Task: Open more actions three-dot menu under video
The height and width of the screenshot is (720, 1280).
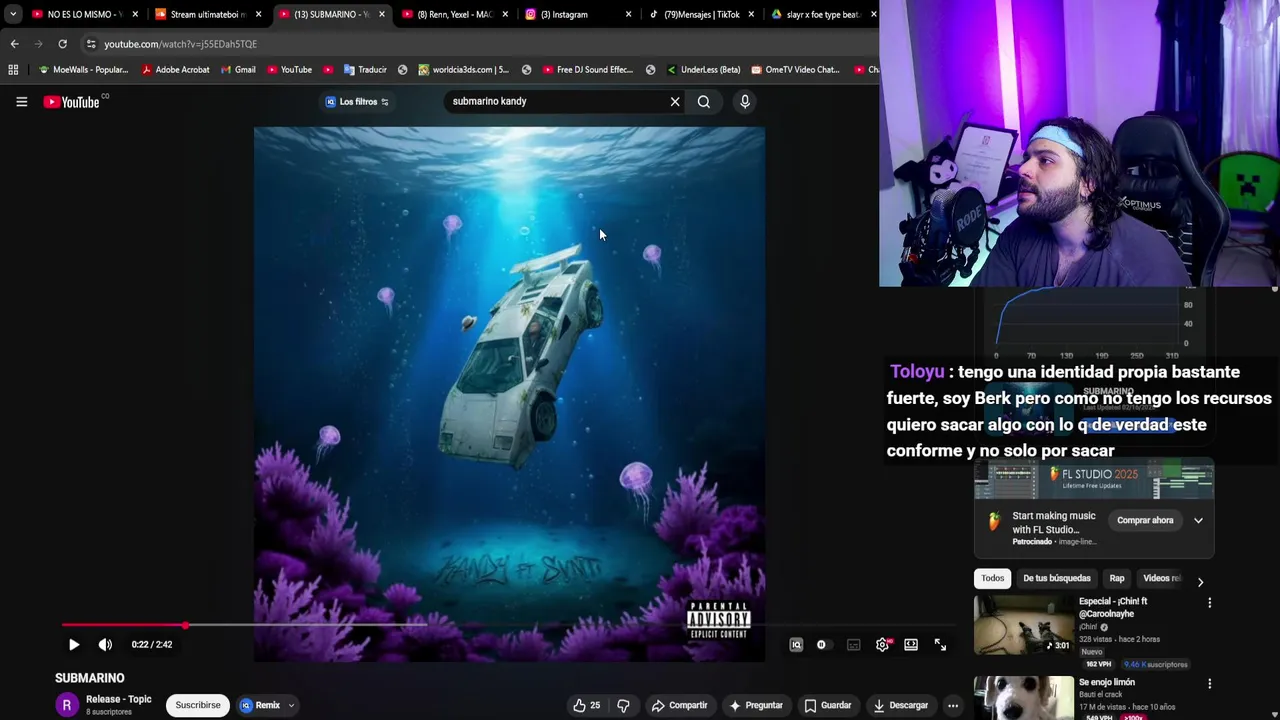Action: pos(953,705)
